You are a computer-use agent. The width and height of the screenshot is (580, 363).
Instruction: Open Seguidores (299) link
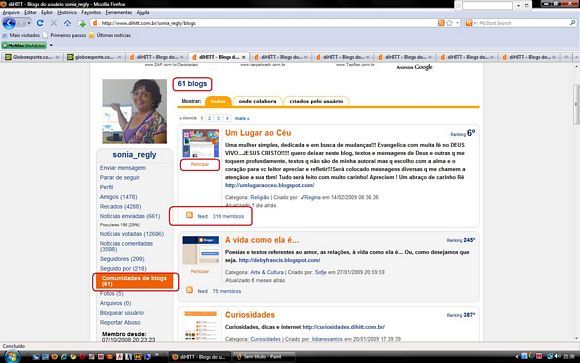[122, 259]
